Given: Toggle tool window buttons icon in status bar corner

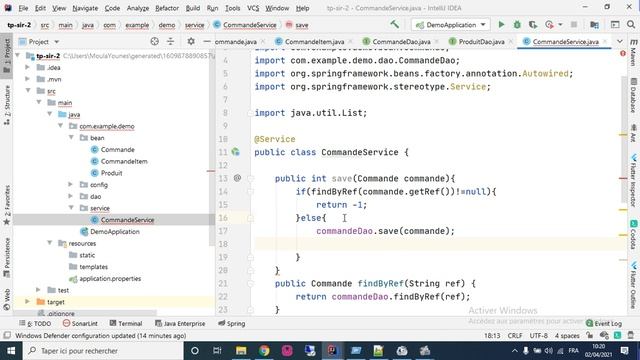Looking at the screenshot, I should [7, 336].
